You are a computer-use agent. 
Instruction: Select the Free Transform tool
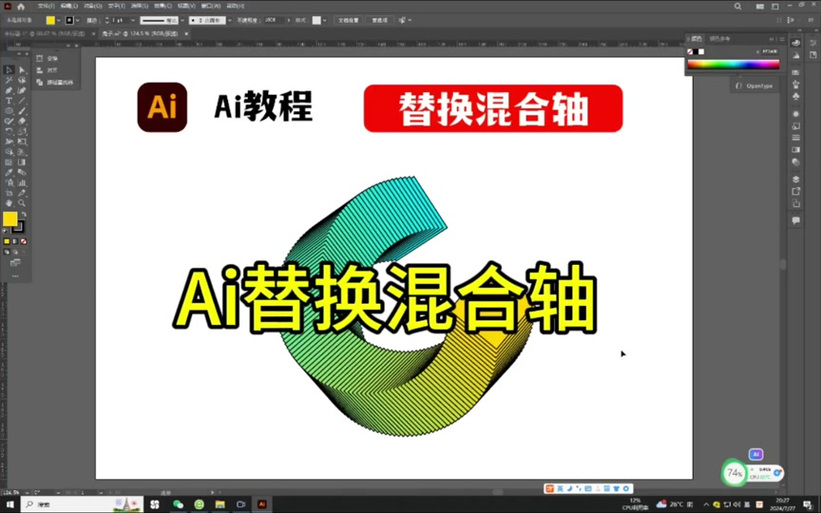(x=22, y=141)
